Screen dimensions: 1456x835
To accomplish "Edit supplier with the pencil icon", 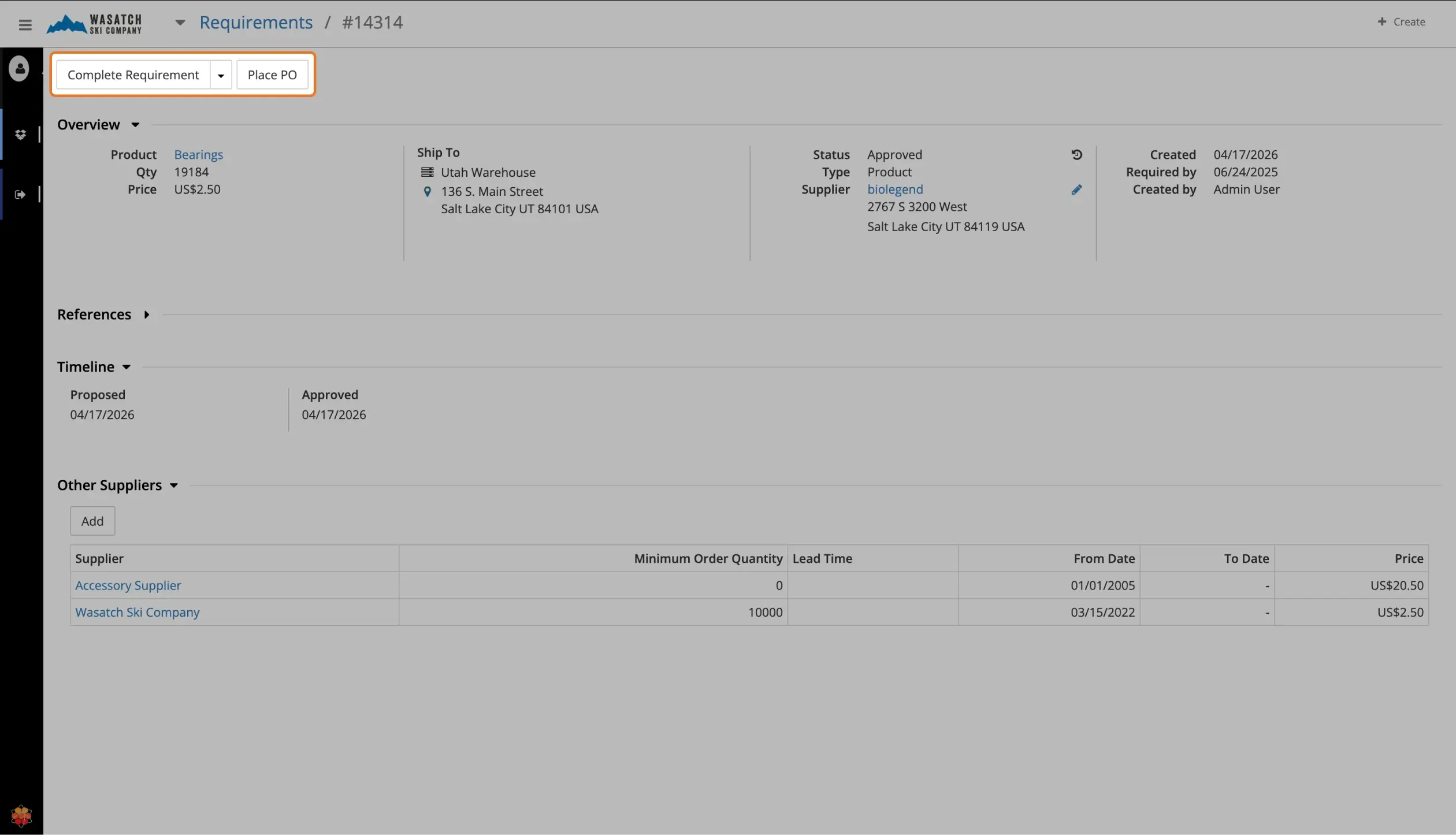I will (1076, 190).
